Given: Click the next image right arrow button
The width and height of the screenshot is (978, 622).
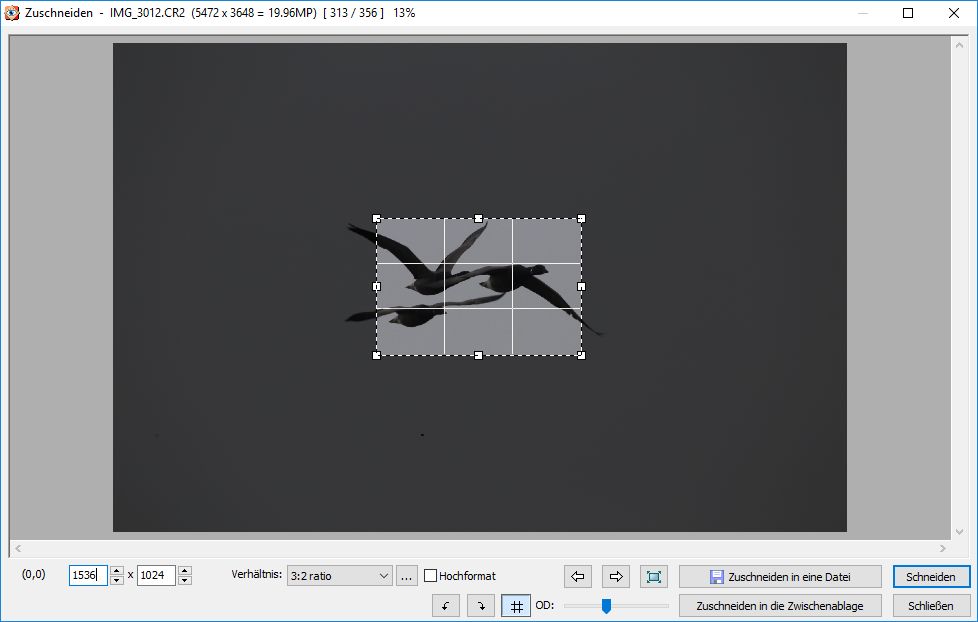Looking at the screenshot, I should (616, 576).
